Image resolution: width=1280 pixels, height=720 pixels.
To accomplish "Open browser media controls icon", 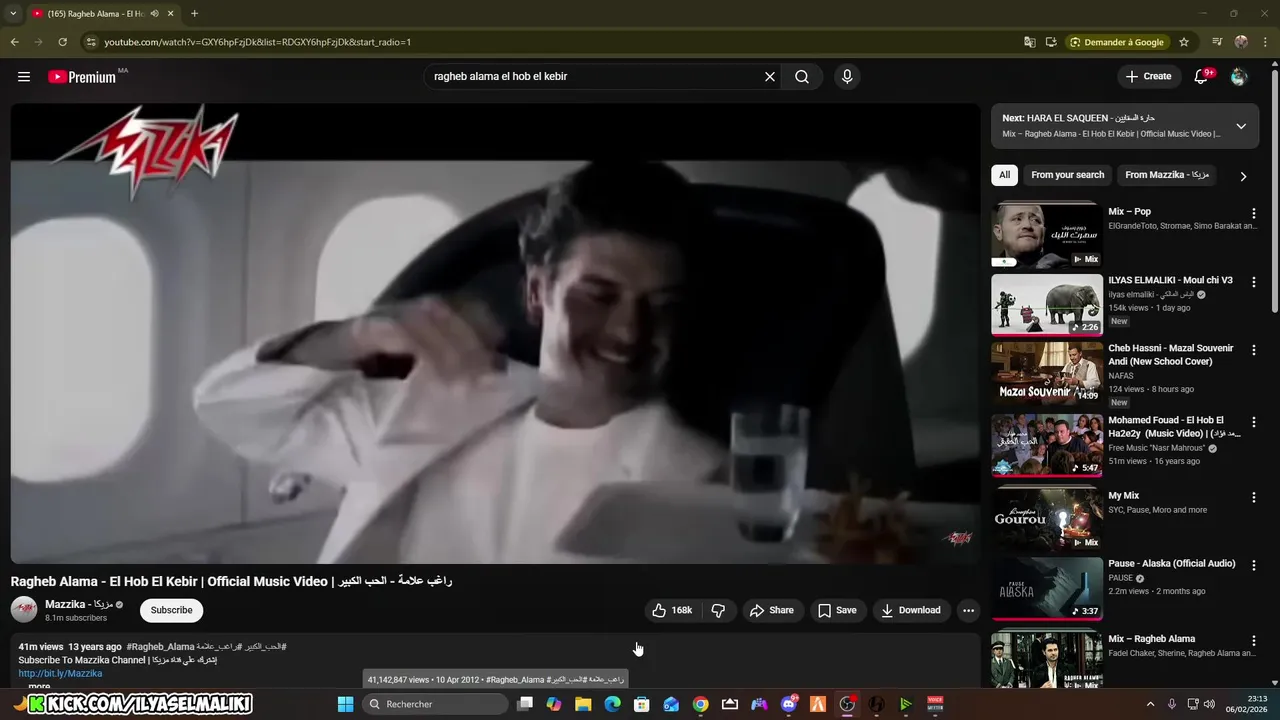I will pyautogui.click(x=1217, y=42).
